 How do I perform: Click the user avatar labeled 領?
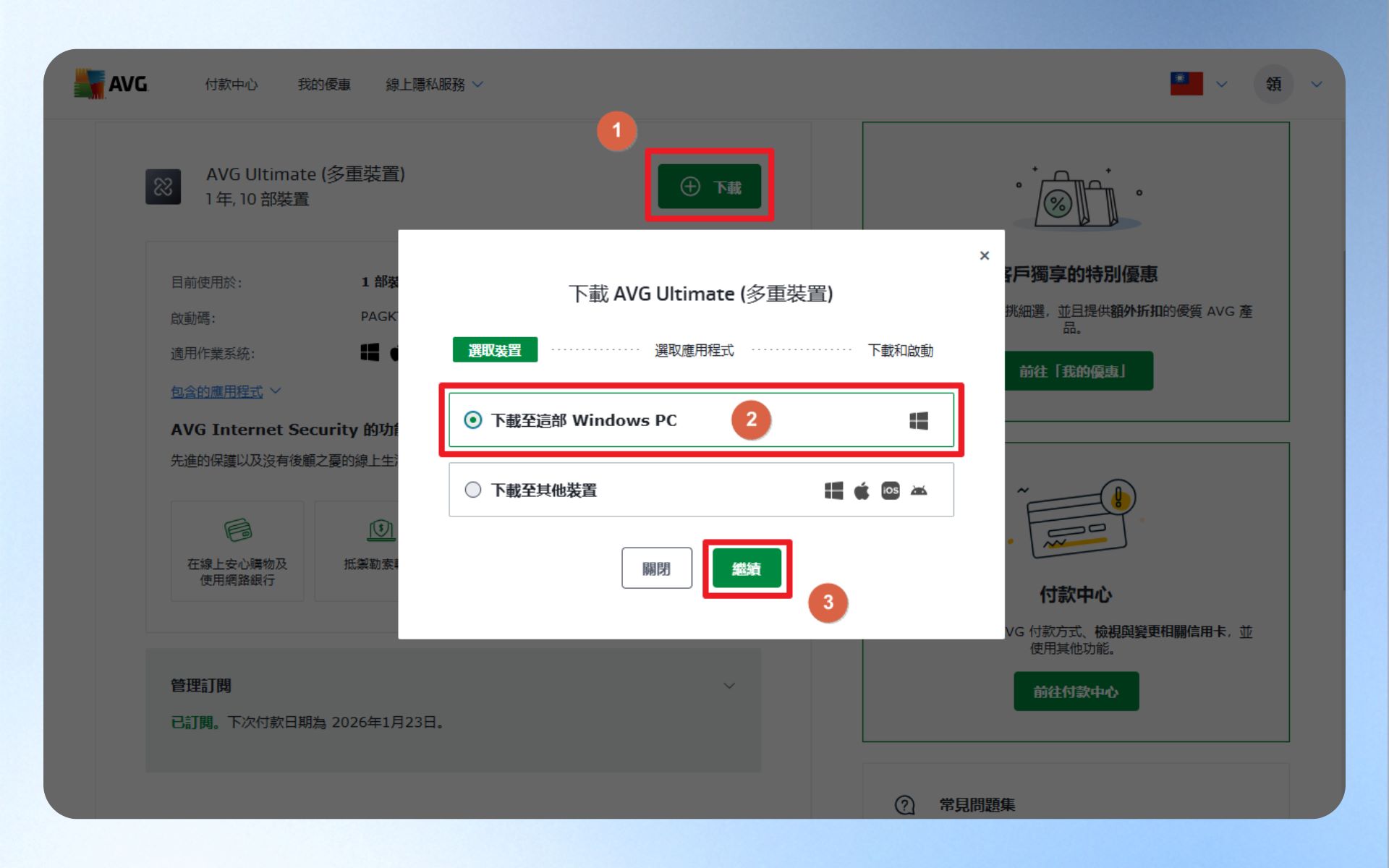1273,84
